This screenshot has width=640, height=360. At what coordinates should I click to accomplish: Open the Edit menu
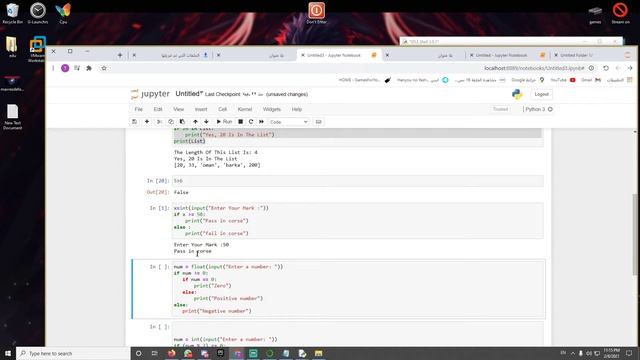tap(158, 109)
